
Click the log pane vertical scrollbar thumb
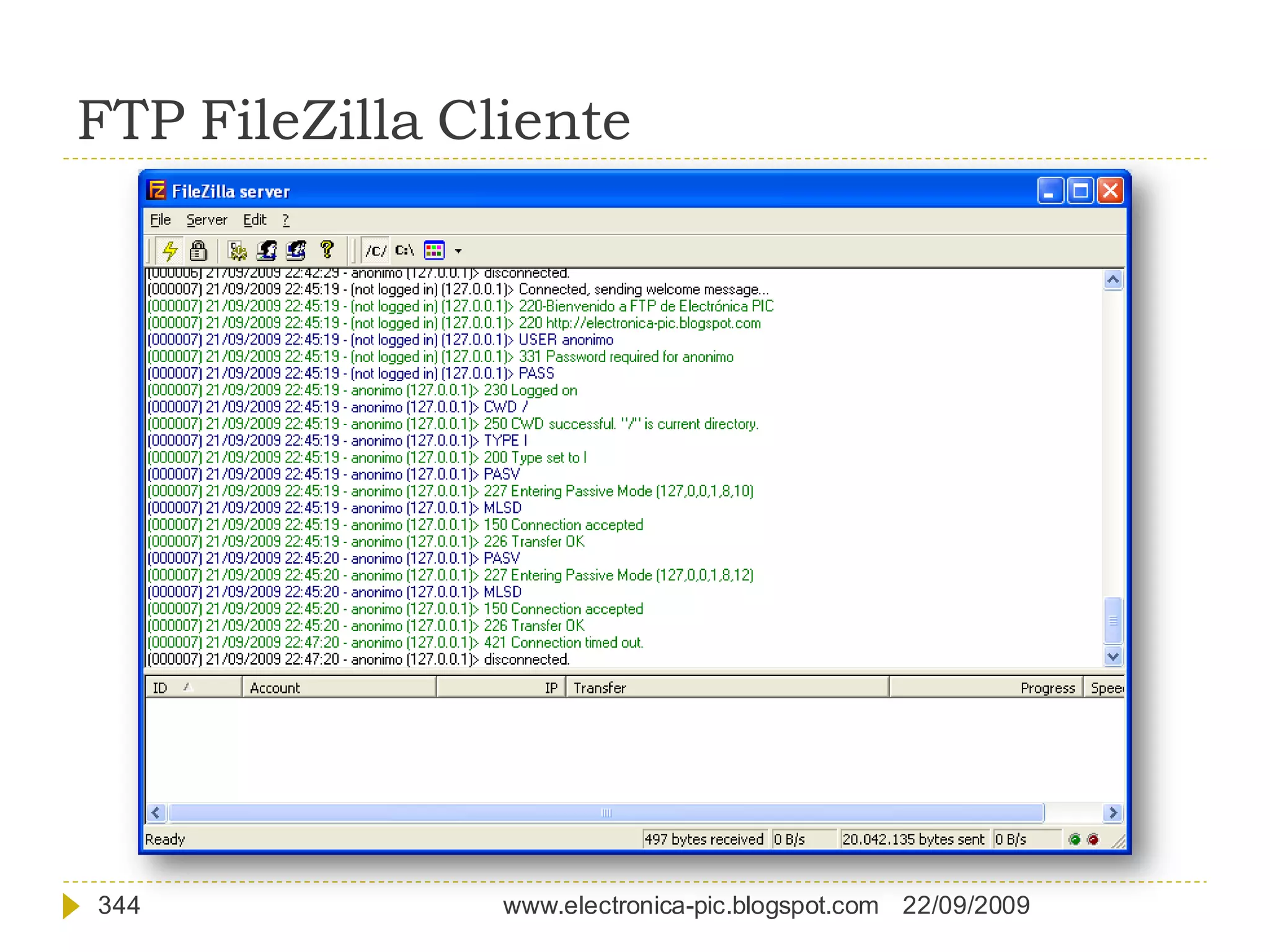[1113, 620]
